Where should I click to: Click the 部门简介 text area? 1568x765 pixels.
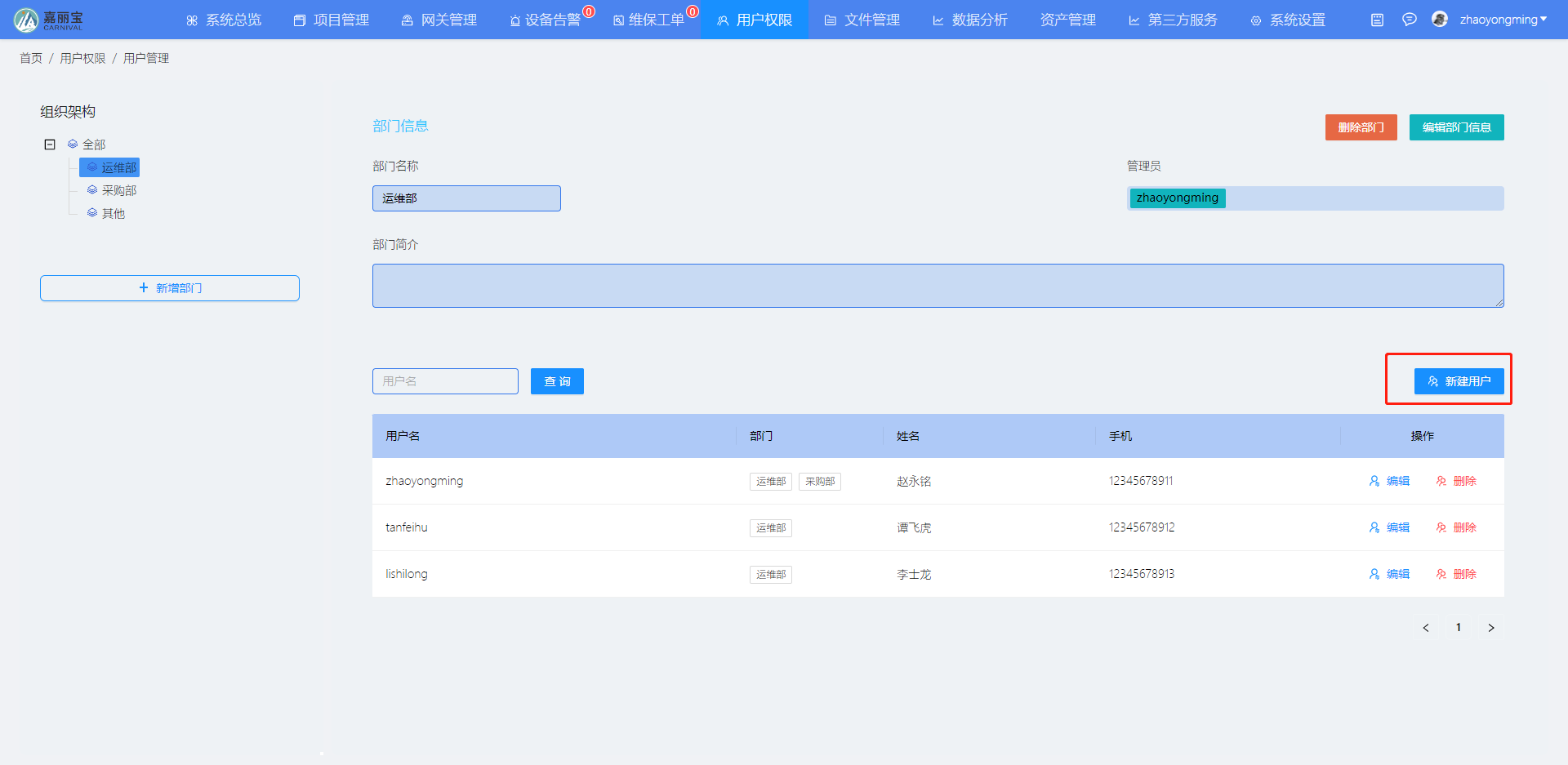point(938,286)
